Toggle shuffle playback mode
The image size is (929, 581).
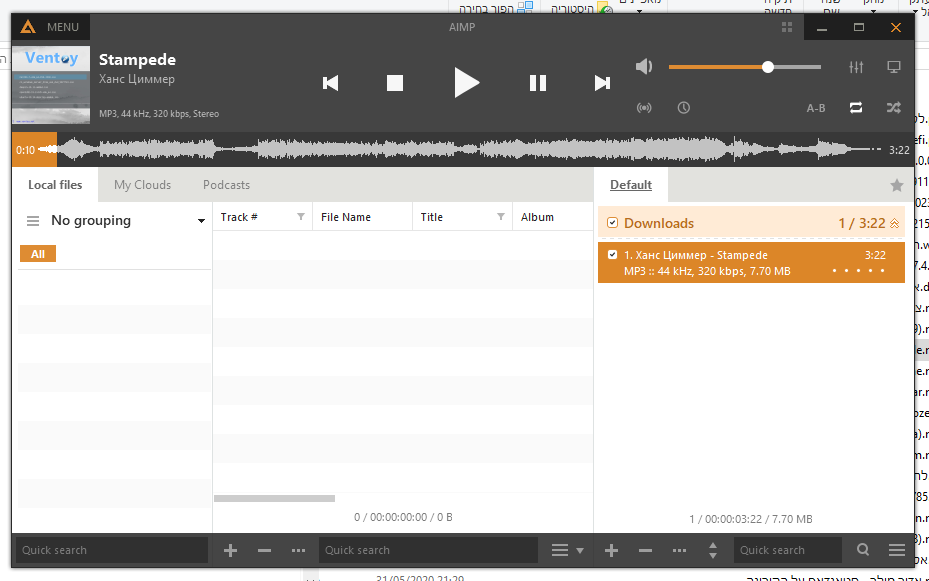(x=893, y=108)
